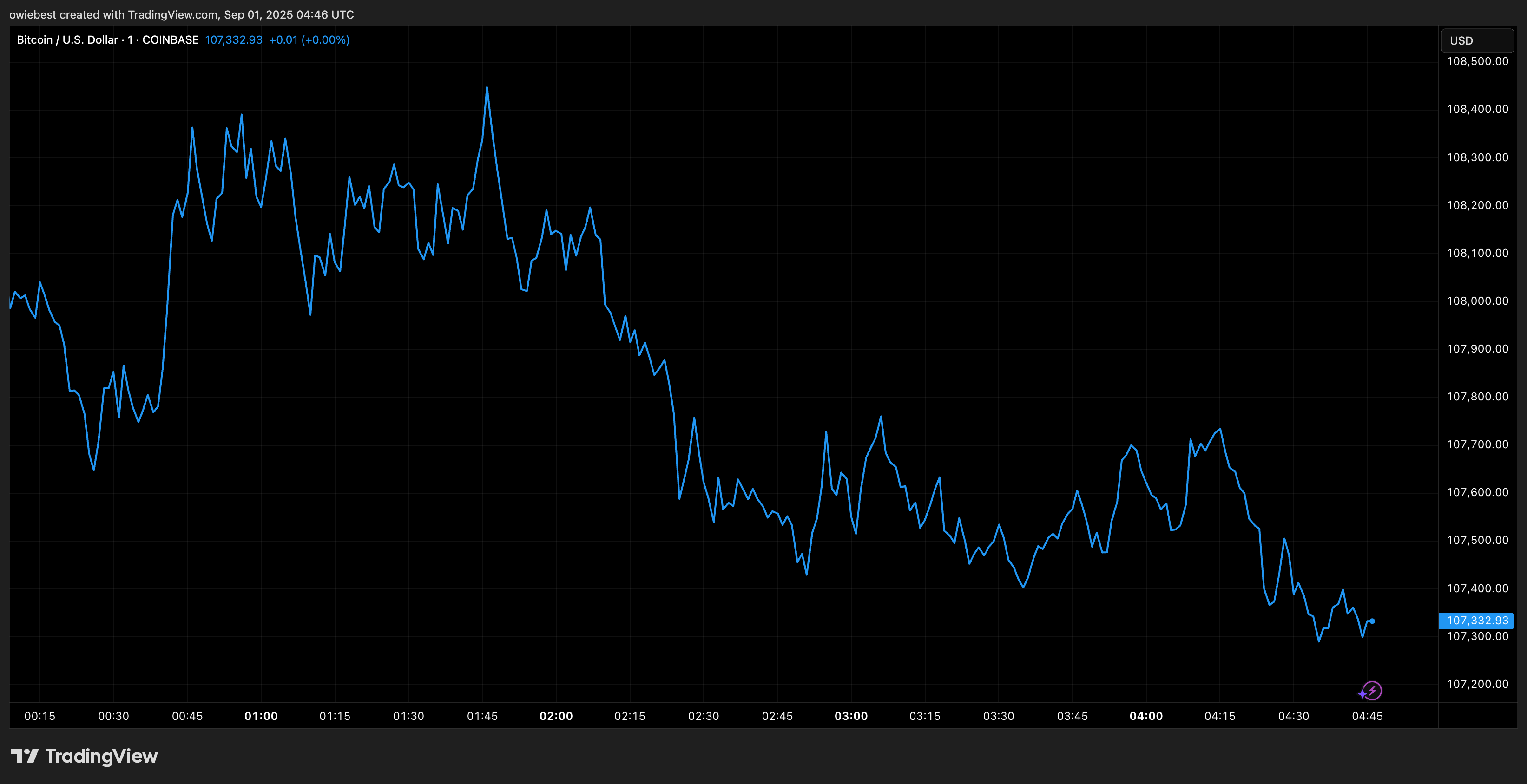Click the +0.01 (+0.00%) change value

click(x=309, y=39)
